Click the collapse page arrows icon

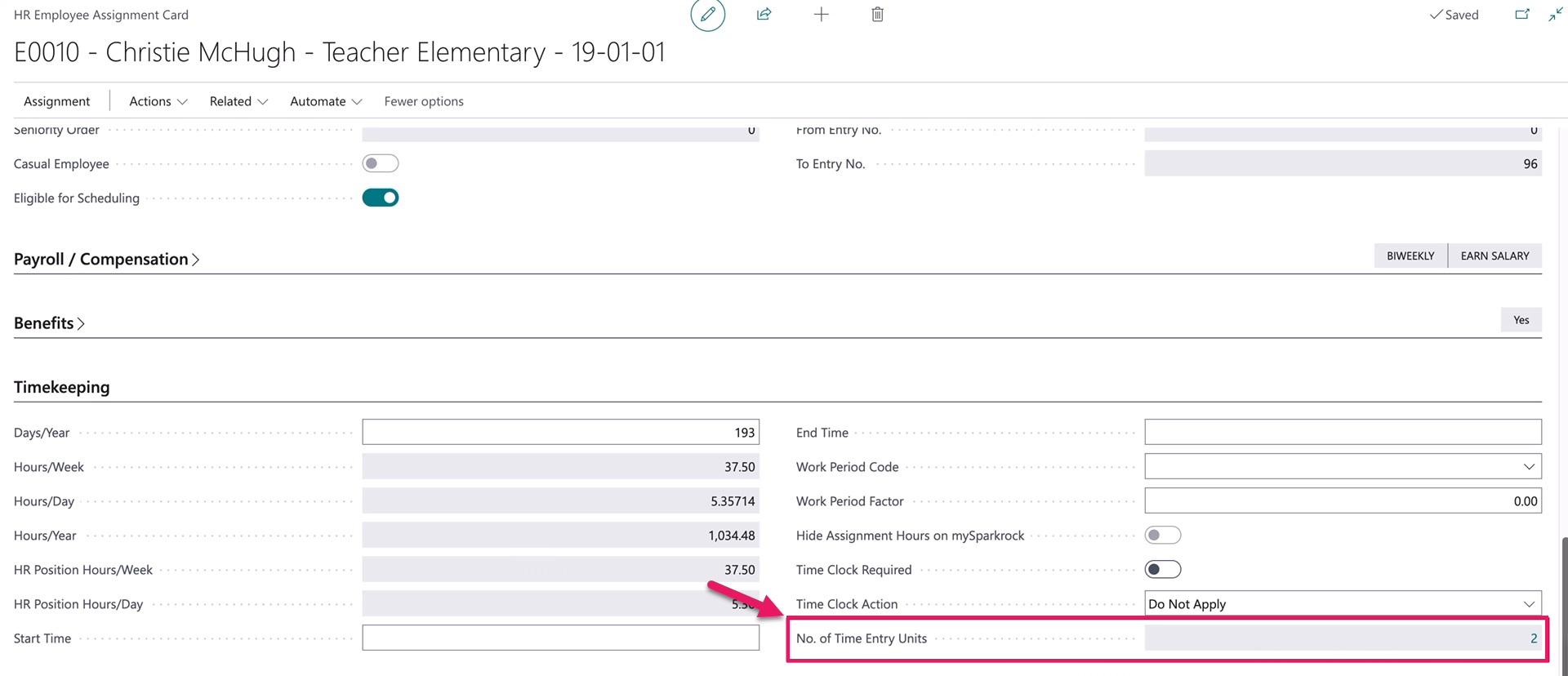click(1556, 15)
